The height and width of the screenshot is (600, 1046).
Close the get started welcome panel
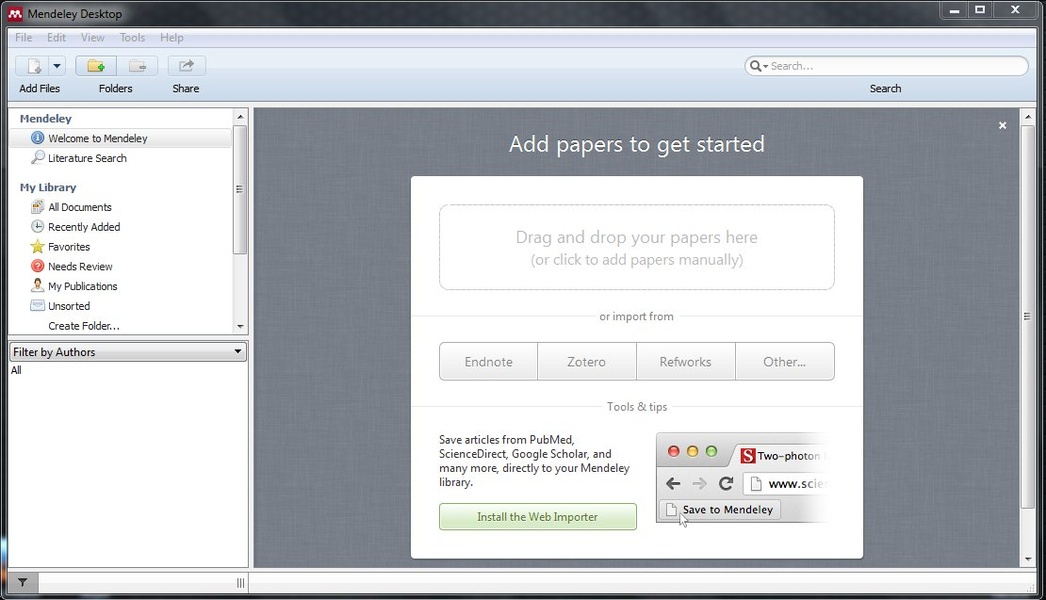pos(1002,126)
